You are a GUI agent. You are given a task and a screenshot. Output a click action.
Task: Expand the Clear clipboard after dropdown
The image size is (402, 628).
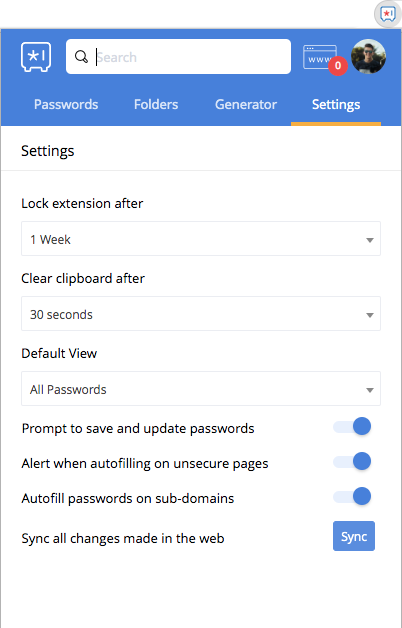201,314
